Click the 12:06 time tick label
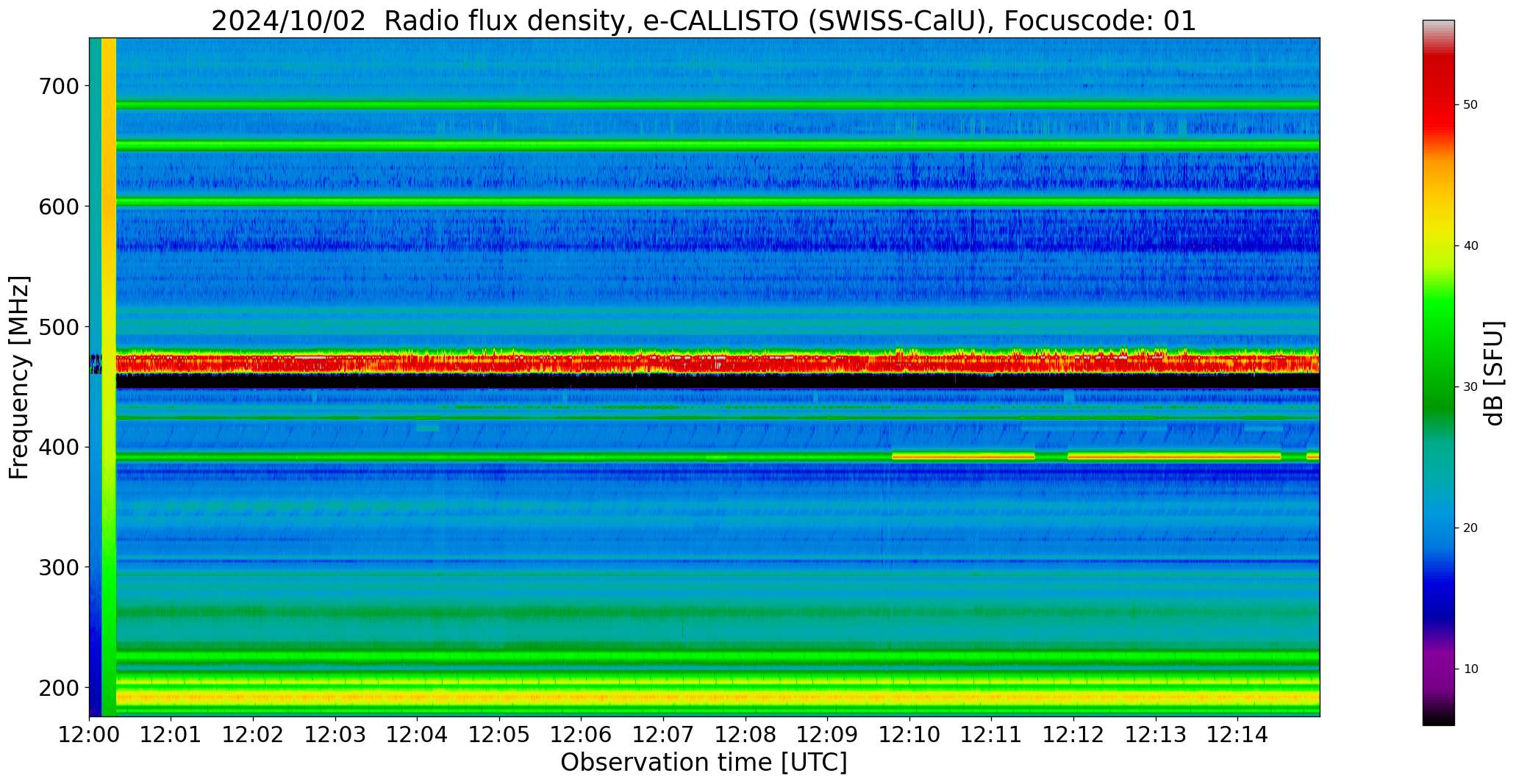1516x784 pixels. tap(582, 735)
